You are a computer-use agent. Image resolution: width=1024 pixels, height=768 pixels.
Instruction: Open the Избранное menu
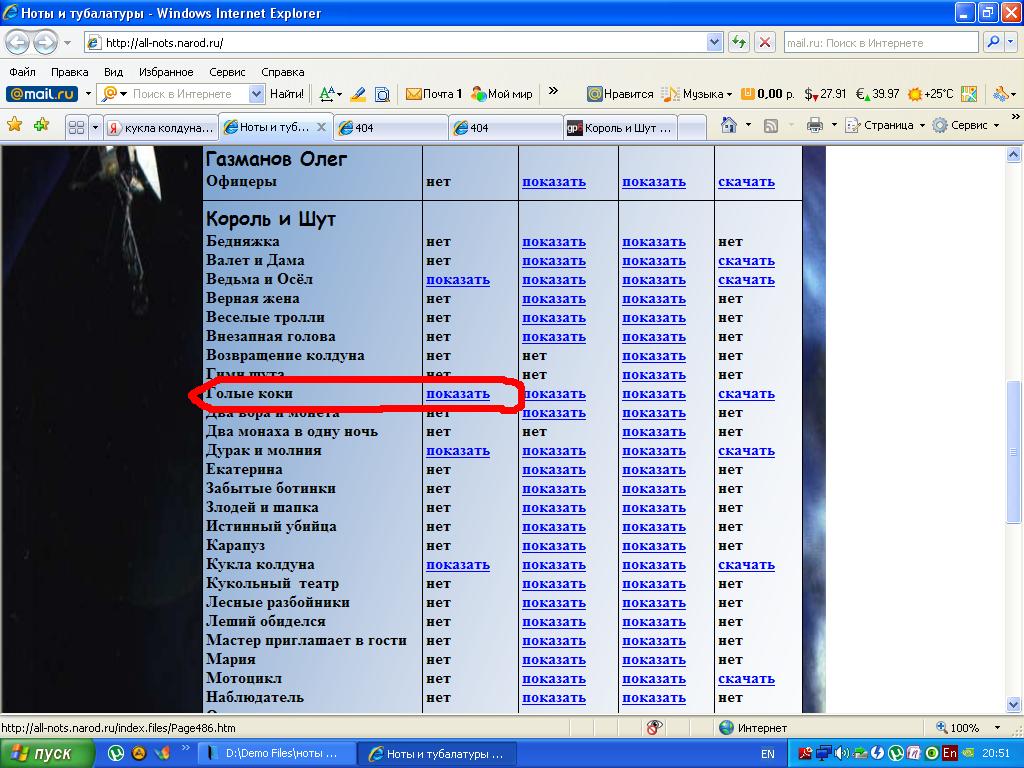tap(166, 72)
